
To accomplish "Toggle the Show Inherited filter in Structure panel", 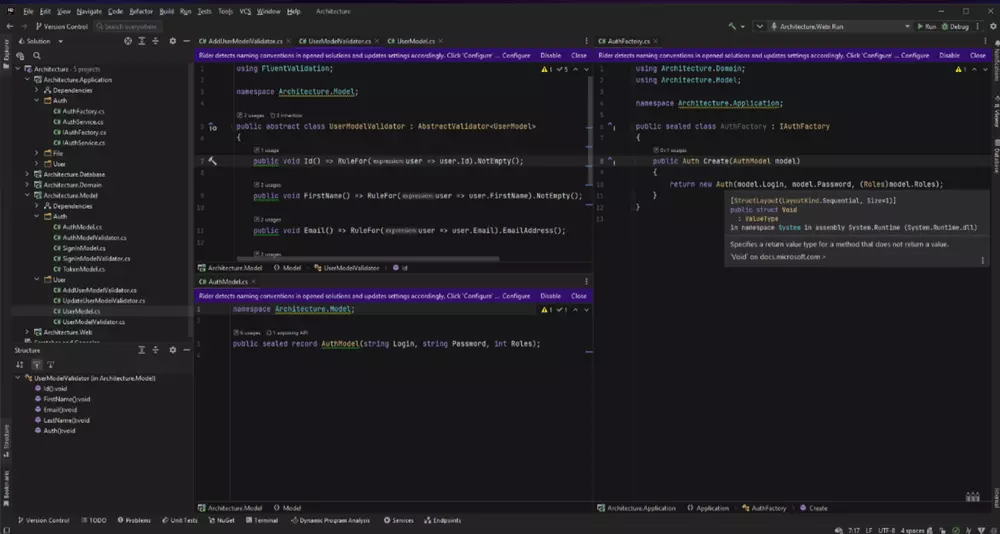I will (x=36, y=365).
